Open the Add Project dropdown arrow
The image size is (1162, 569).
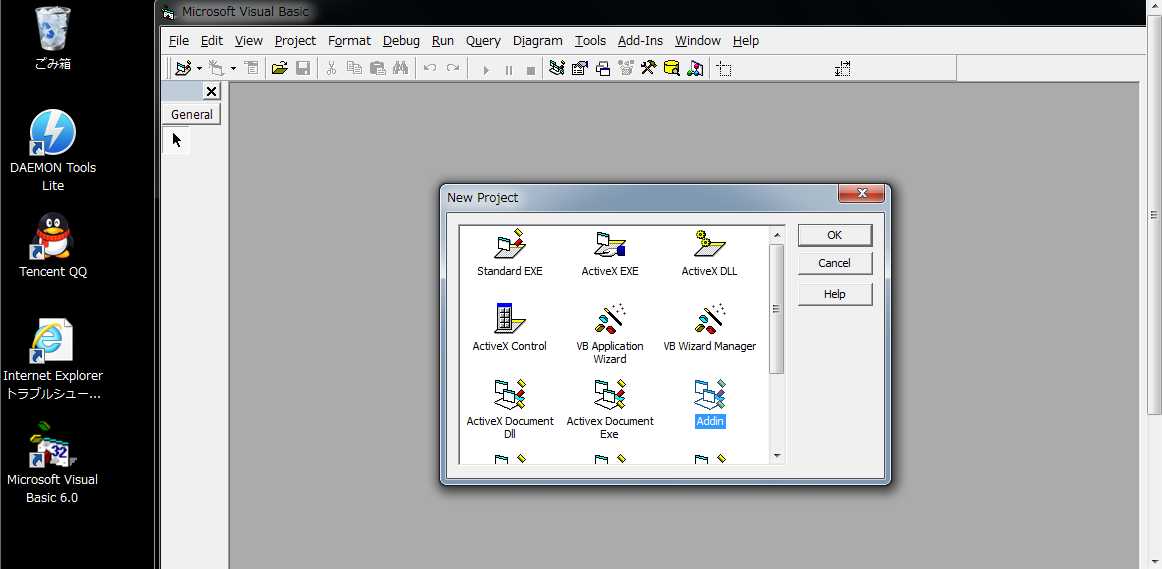click(199, 69)
